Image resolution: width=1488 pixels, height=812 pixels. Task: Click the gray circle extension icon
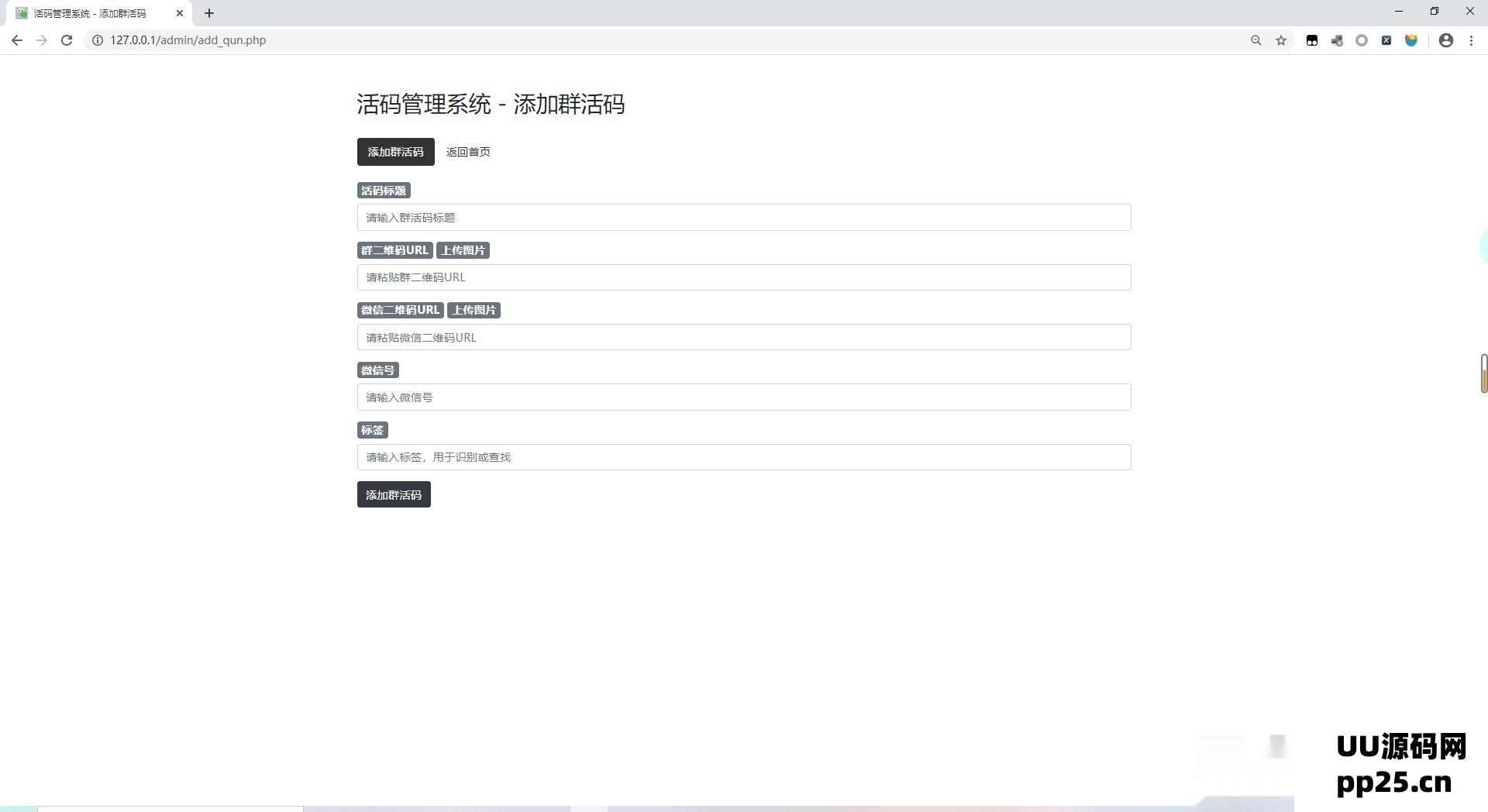point(1362,40)
